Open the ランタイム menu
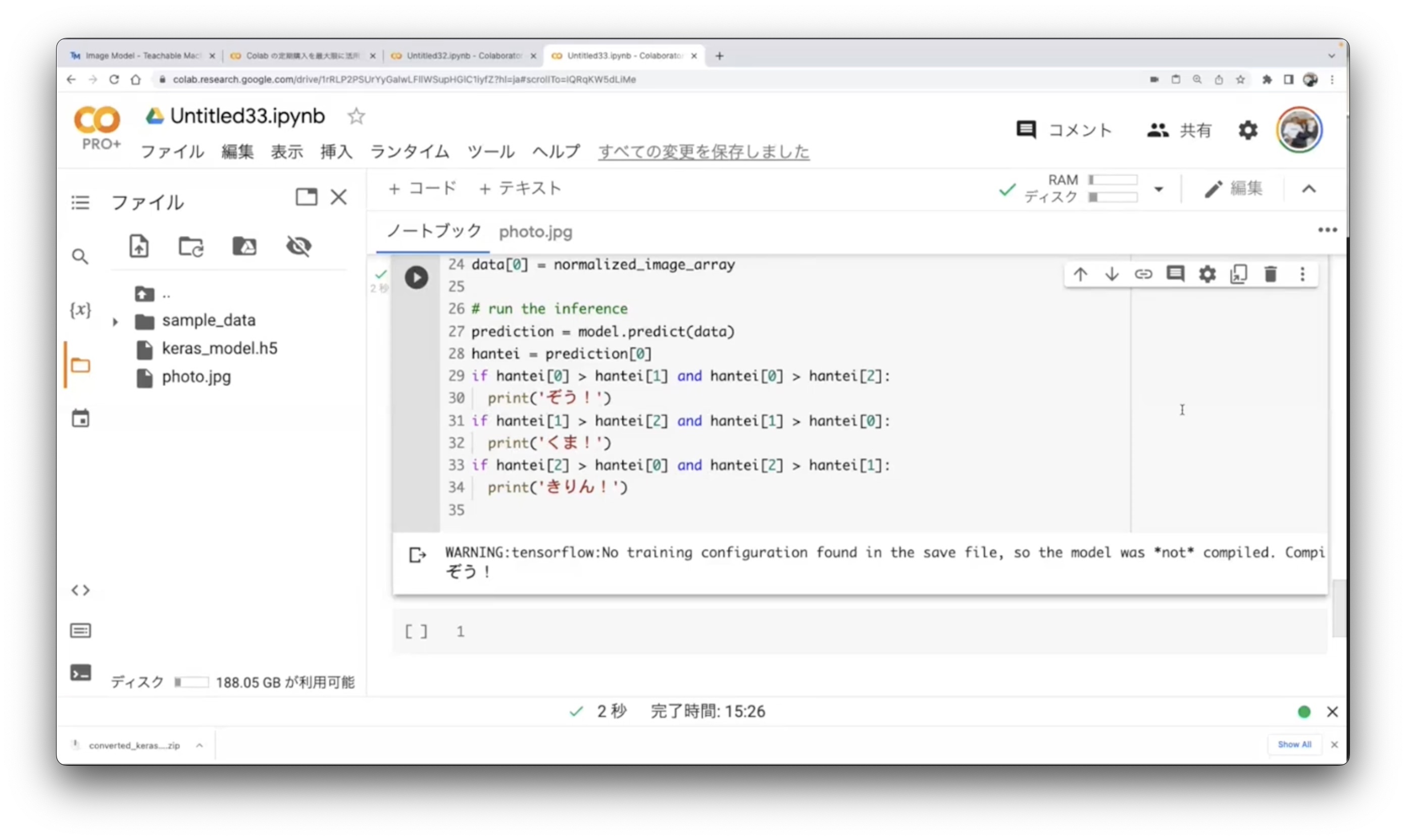This screenshot has height=840, width=1406. pos(410,152)
